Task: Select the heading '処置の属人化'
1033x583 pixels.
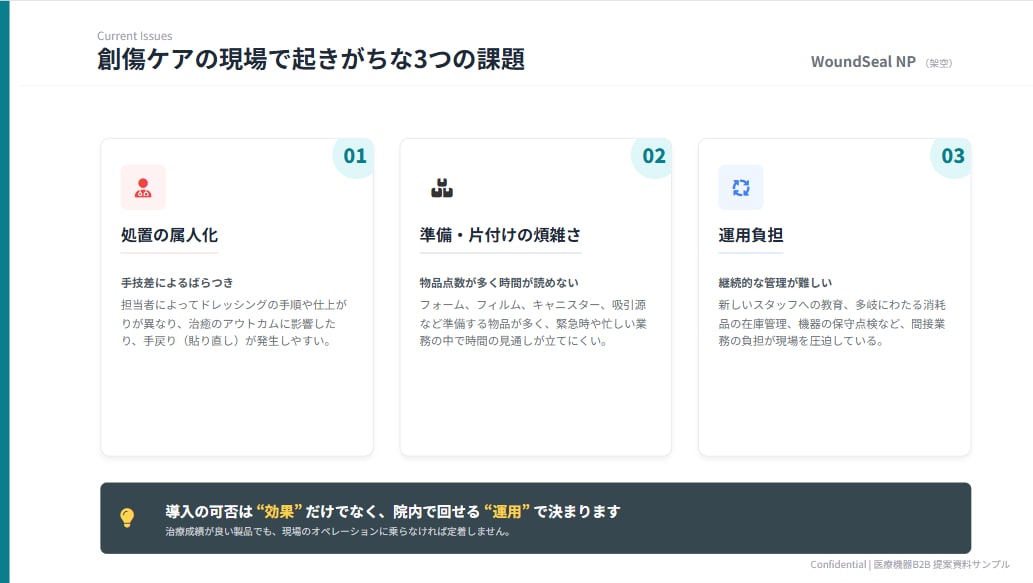Action: (169, 235)
